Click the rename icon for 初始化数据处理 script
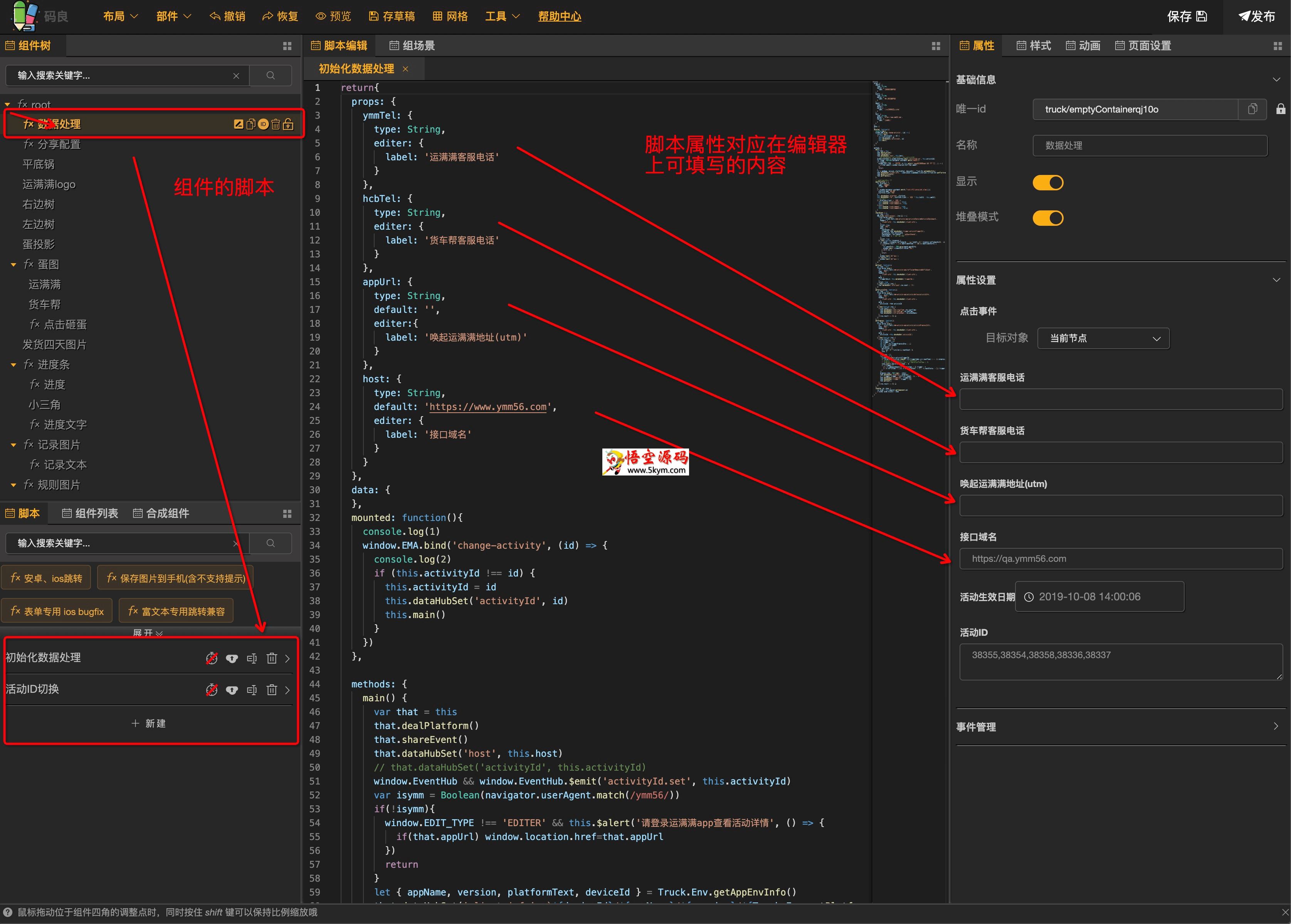 pos(252,658)
